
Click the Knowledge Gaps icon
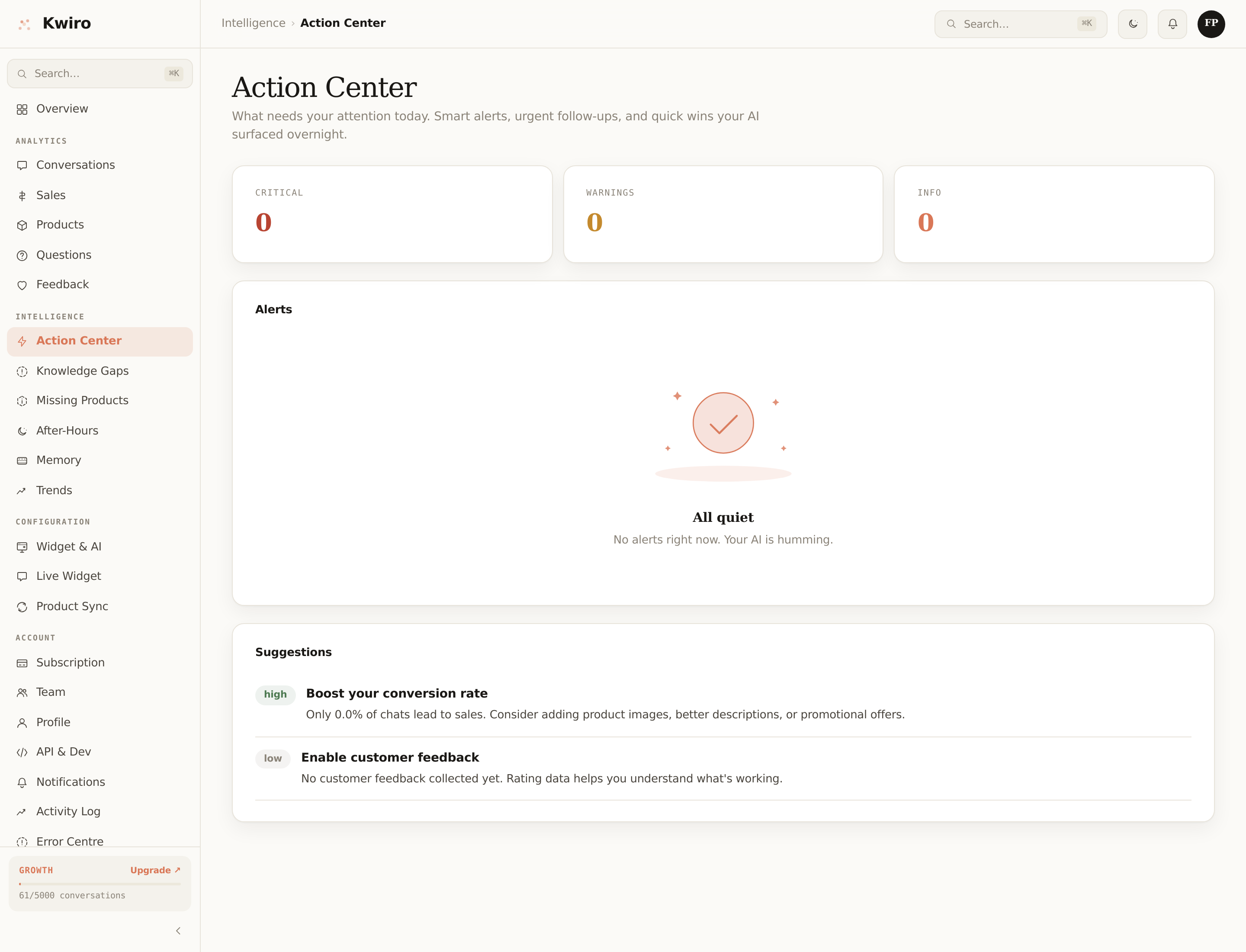[22, 371]
